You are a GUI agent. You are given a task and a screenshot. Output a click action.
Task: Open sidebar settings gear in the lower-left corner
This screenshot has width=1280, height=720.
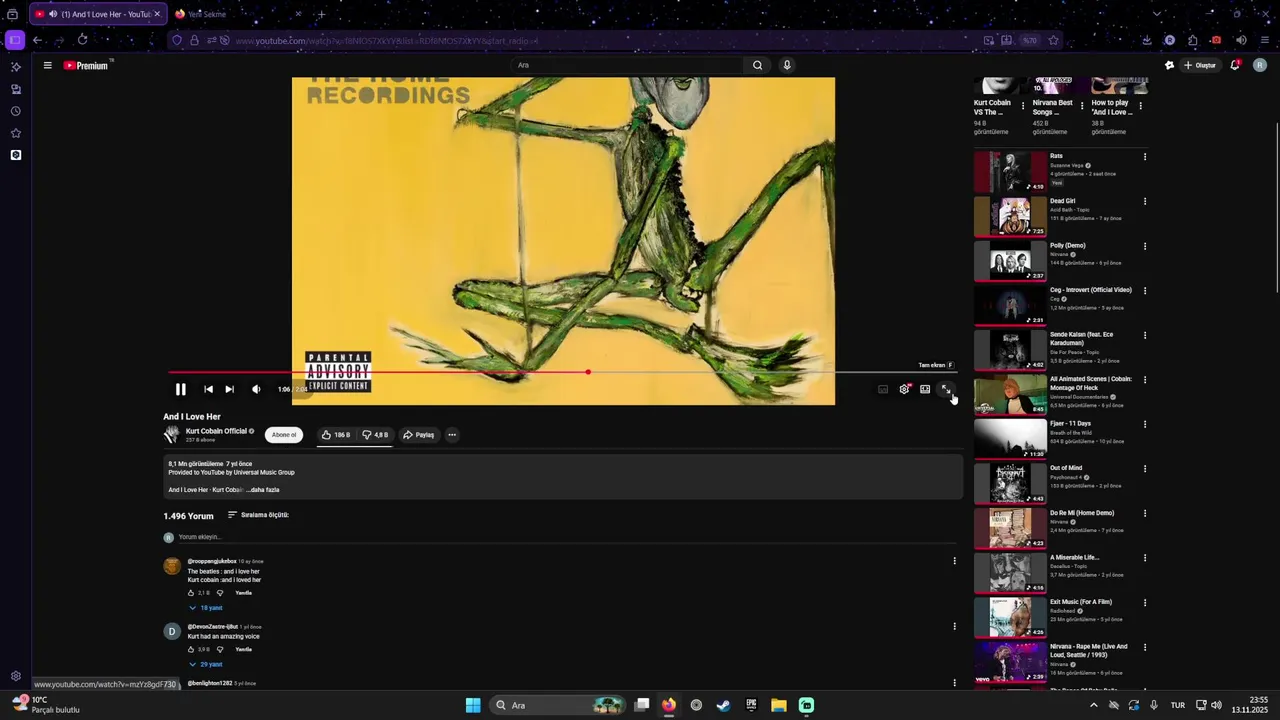[x=15, y=676]
